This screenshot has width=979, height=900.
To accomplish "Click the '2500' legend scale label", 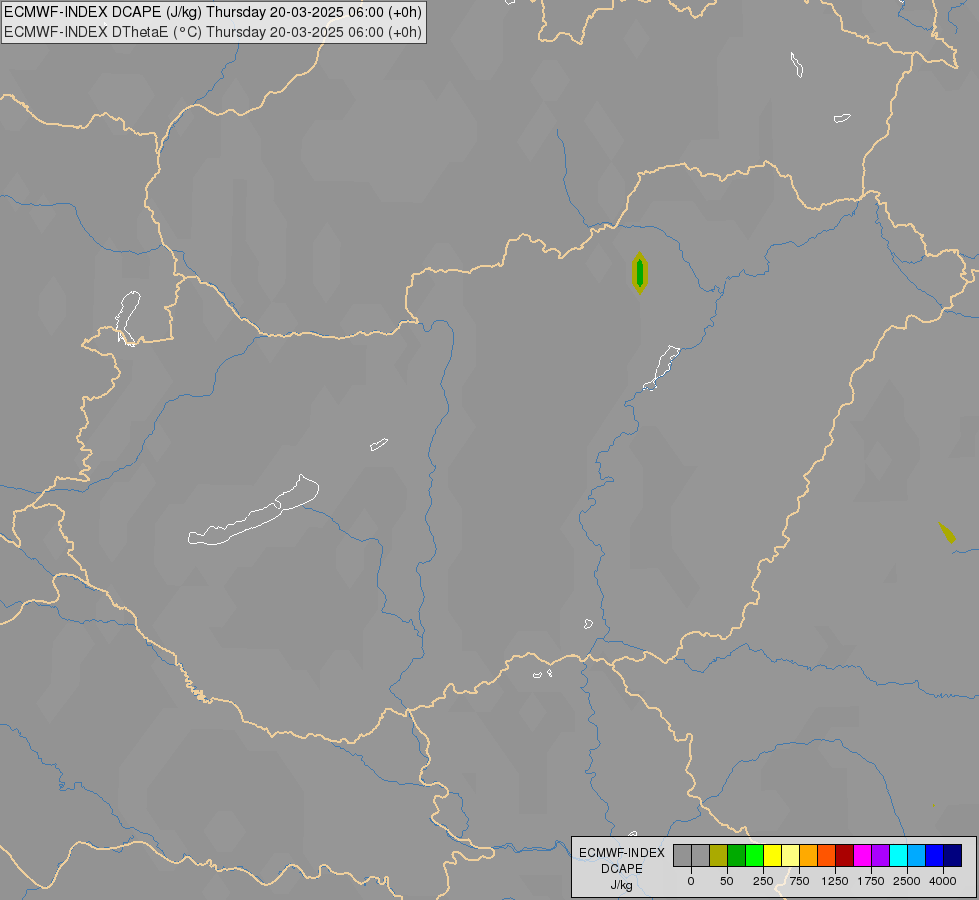I will [x=907, y=881].
